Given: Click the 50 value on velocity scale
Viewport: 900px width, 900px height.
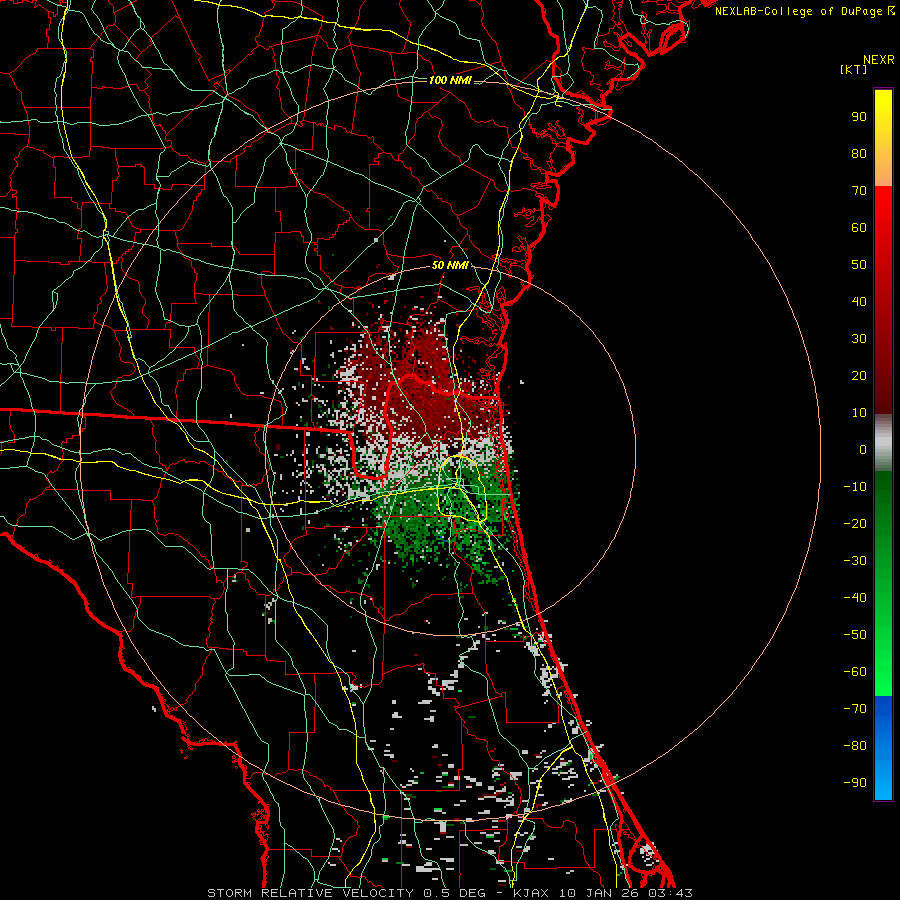Looking at the screenshot, I should [x=859, y=265].
